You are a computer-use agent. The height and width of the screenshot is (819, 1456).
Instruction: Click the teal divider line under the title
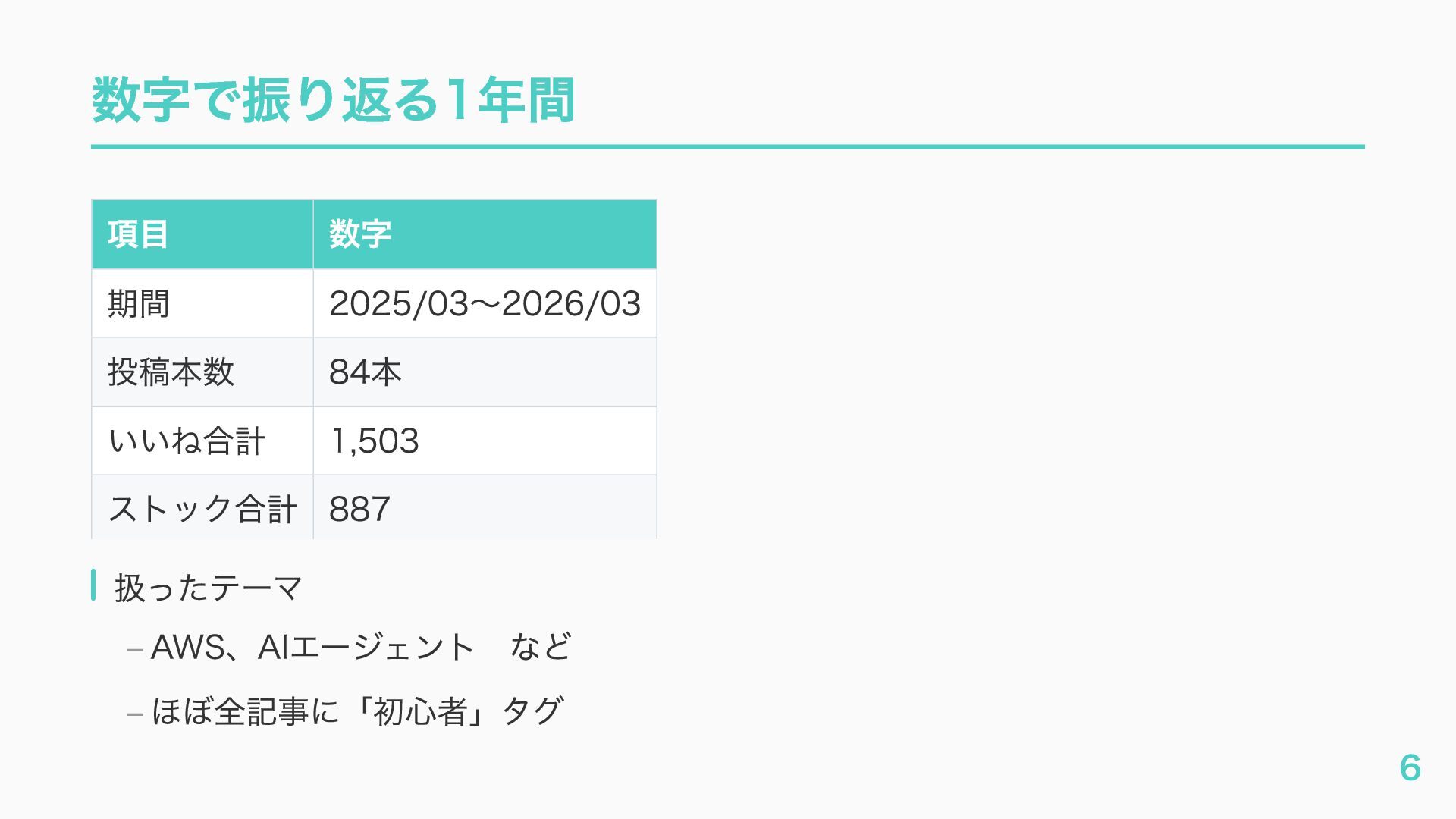(726, 146)
